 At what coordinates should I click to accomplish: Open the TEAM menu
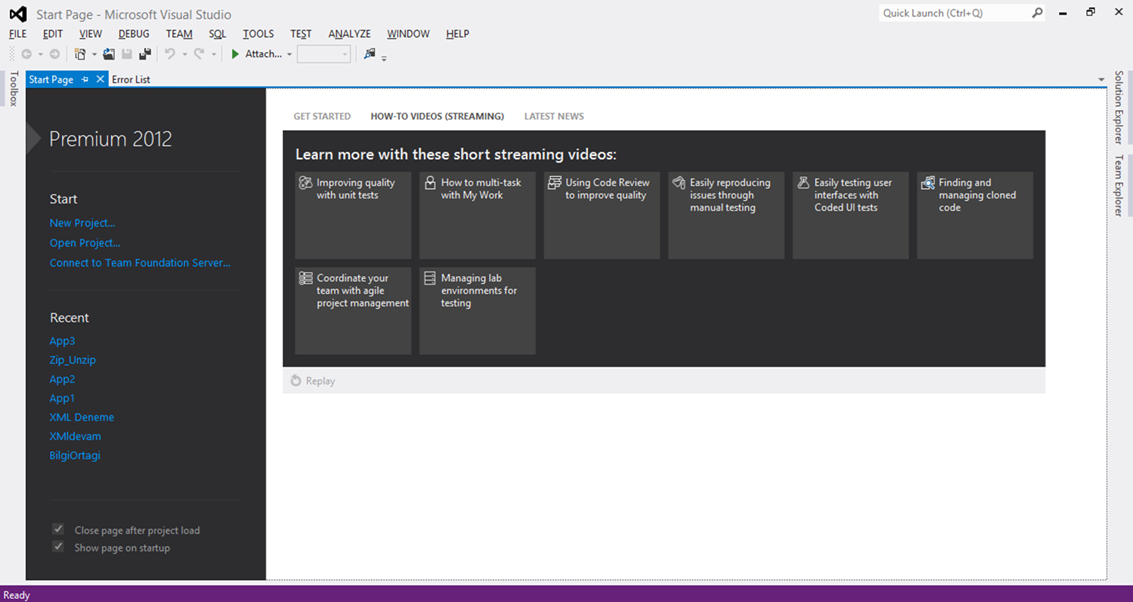(178, 34)
